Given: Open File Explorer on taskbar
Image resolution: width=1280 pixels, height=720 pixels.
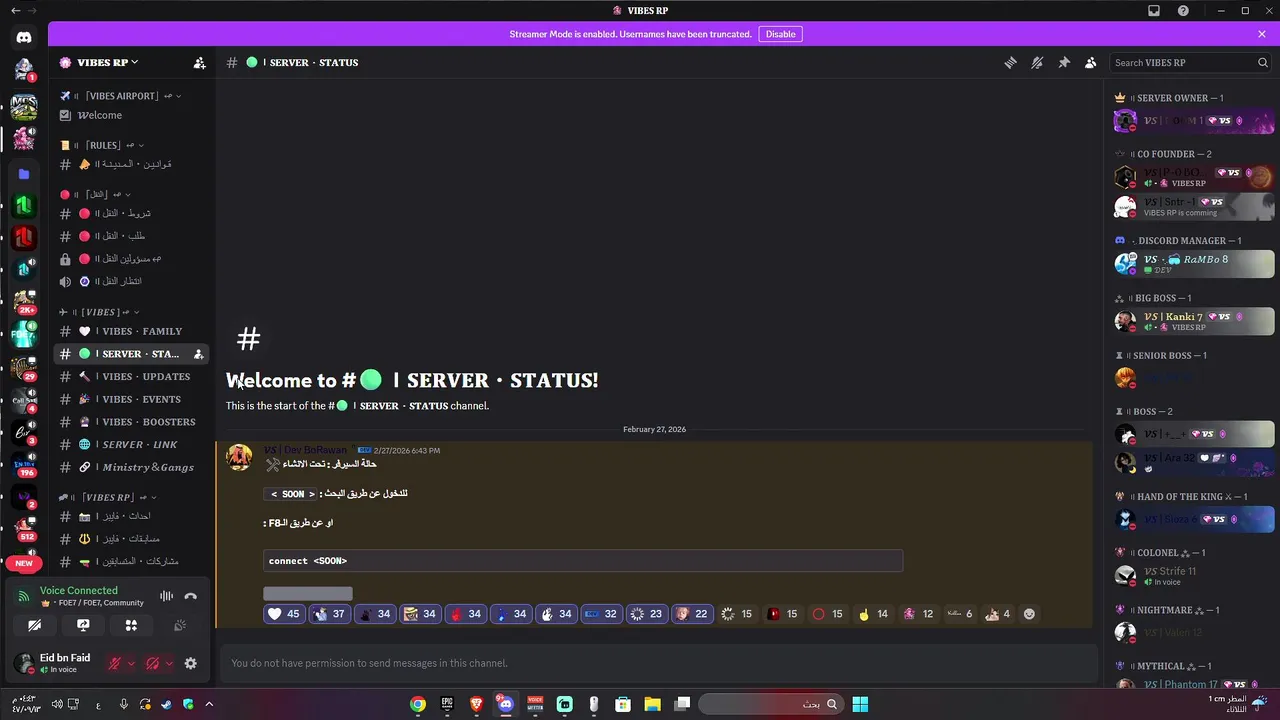Looking at the screenshot, I should [652, 704].
